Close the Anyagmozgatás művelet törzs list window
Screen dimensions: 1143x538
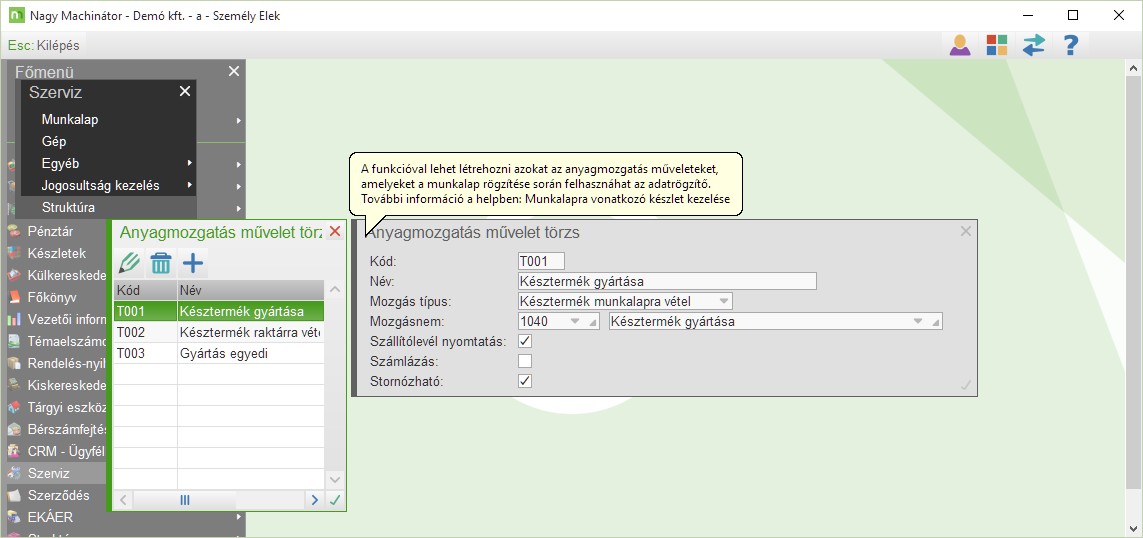pos(335,232)
